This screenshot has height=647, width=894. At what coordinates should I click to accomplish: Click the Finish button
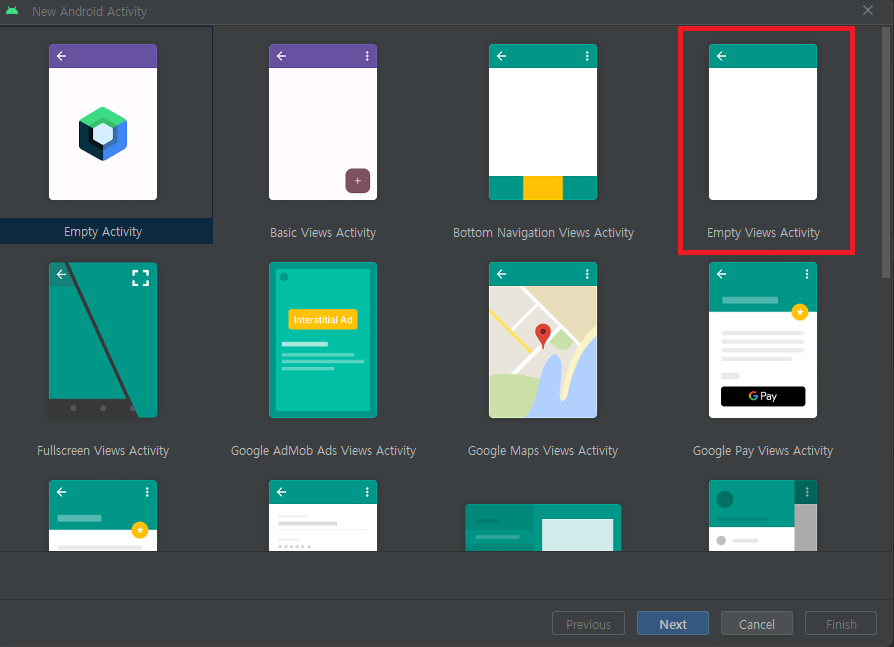[x=841, y=624]
